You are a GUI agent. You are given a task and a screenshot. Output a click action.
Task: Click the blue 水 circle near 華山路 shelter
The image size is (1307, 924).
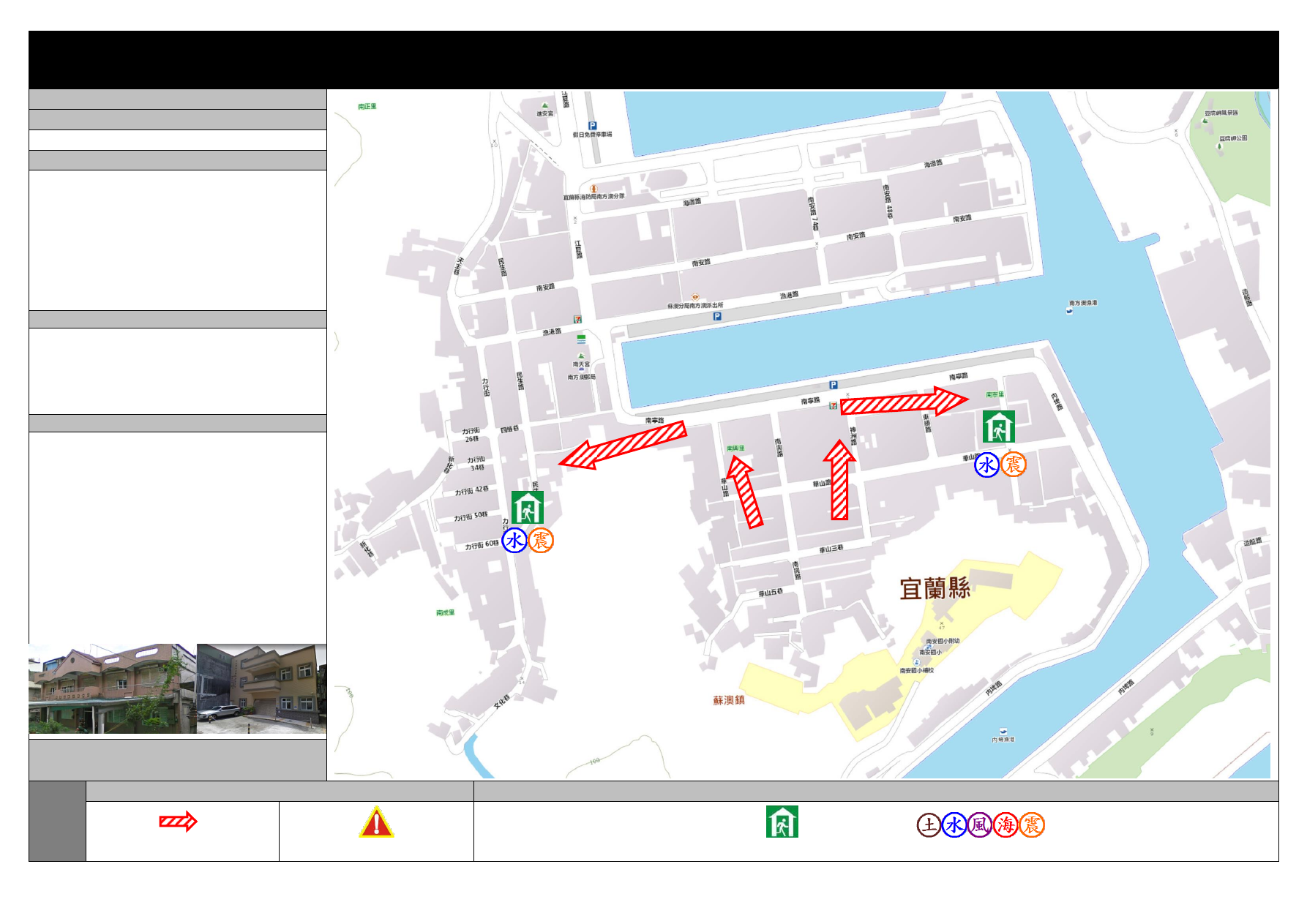(986, 465)
